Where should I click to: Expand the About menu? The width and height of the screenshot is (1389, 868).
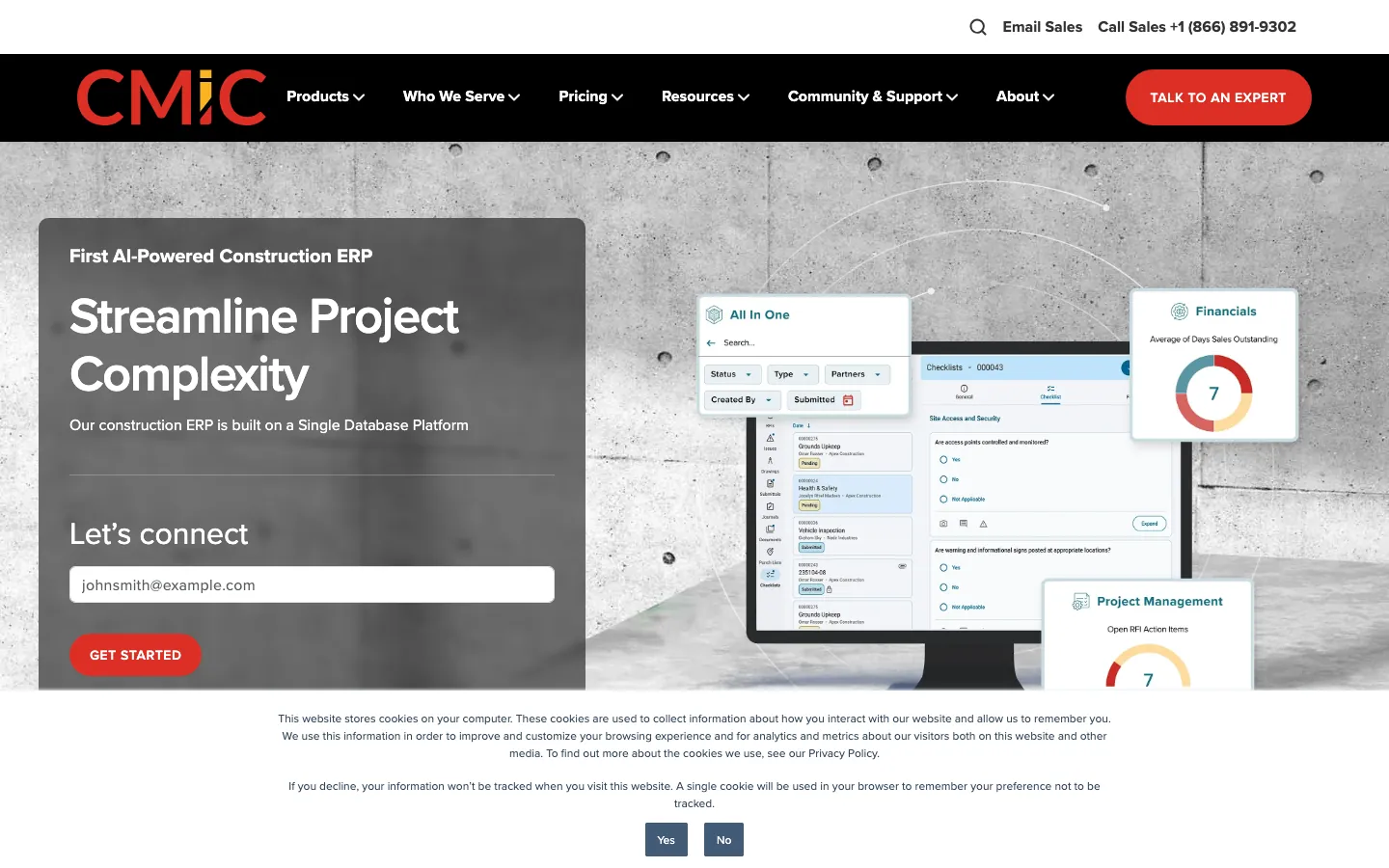[1024, 96]
